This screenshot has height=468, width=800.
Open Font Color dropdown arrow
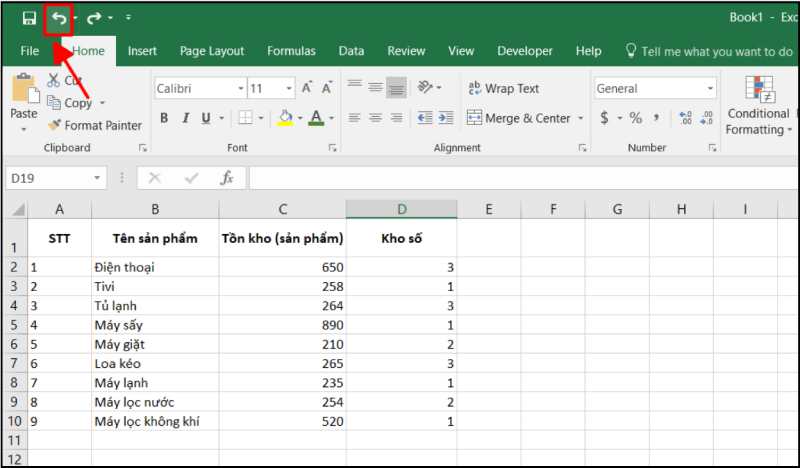pyautogui.click(x=331, y=118)
